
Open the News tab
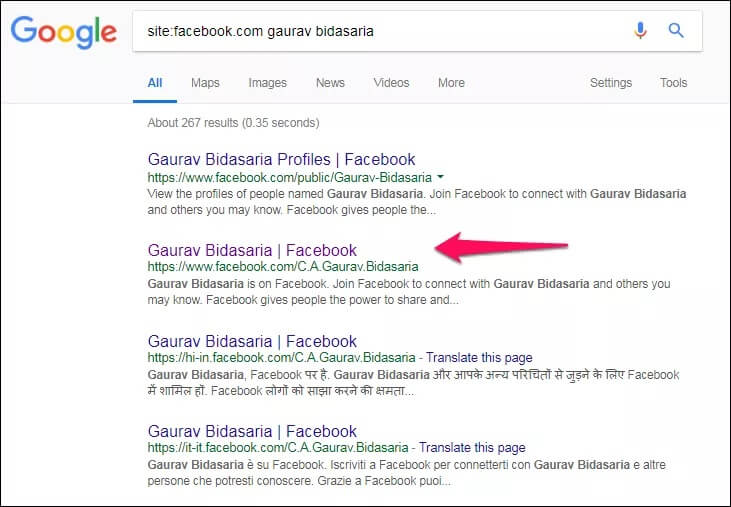[x=330, y=83]
